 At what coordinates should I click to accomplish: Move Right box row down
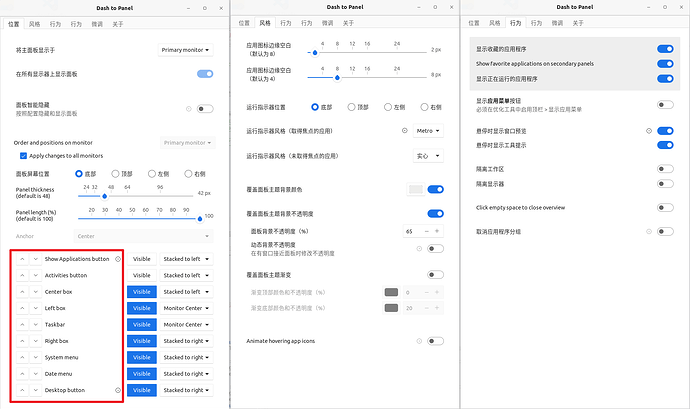coord(36,341)
